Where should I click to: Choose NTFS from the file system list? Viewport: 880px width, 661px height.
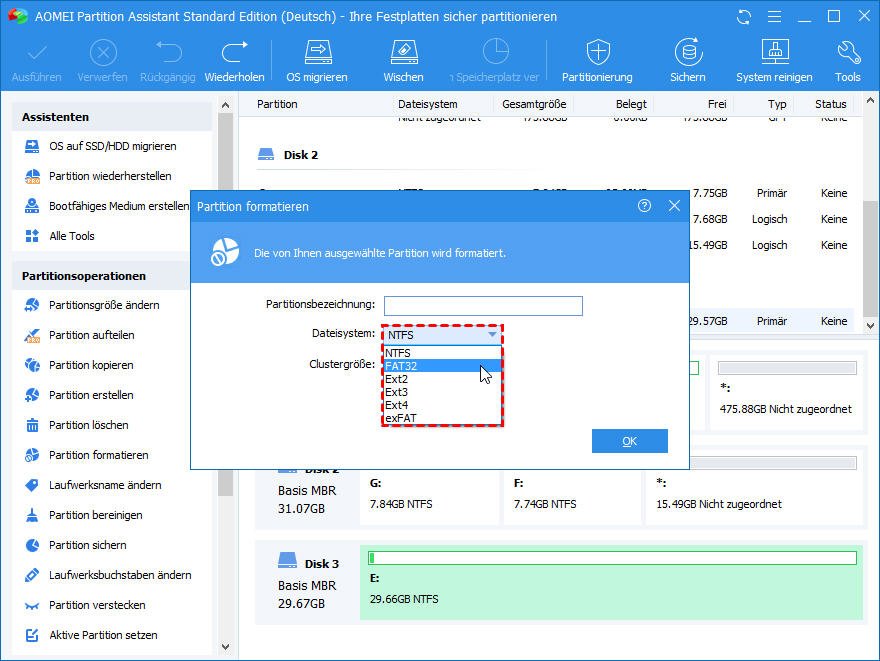point(442,353)
